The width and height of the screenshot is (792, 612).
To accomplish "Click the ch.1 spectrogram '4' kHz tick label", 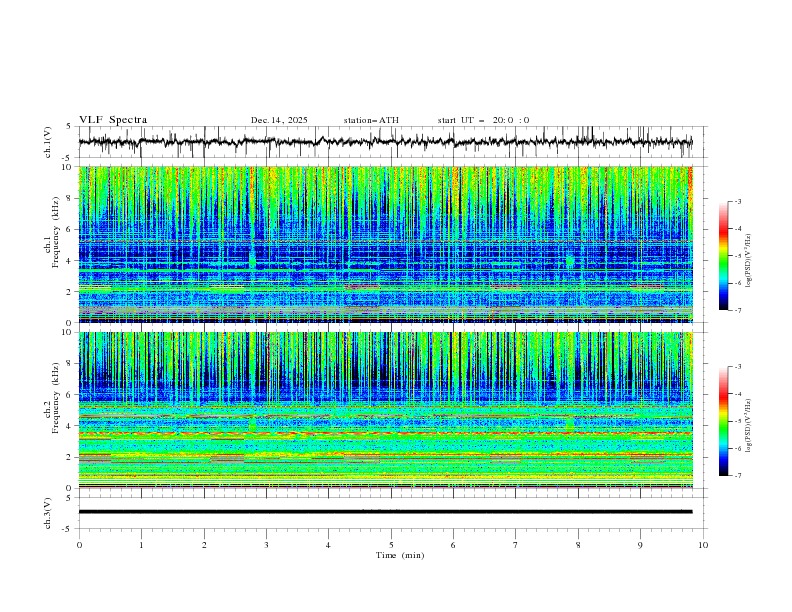I will coord(70,261).
